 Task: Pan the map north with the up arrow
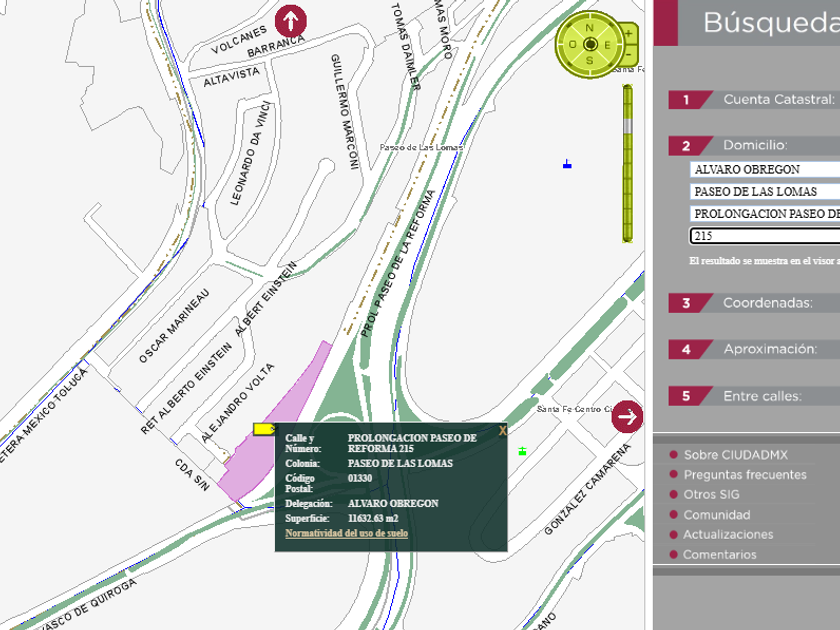[x=290, y=21]
